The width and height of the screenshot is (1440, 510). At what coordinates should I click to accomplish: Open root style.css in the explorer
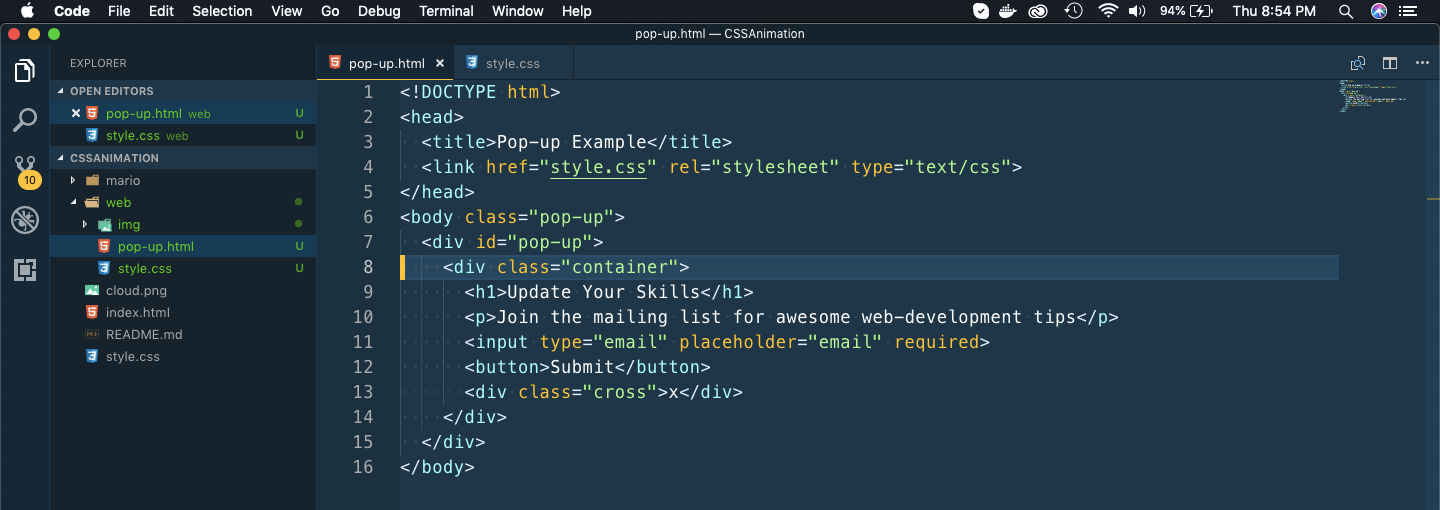pyautogui.click(x=183, y=357)
